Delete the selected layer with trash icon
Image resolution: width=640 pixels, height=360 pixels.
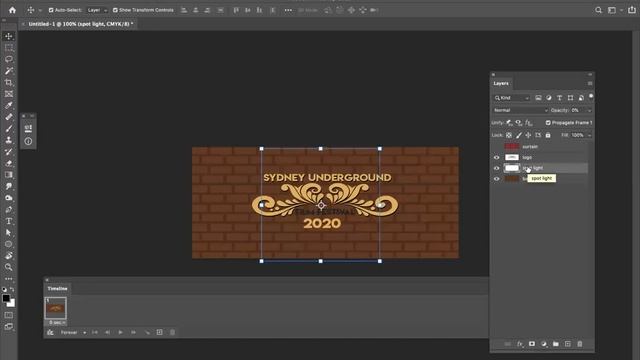pyautogui.click(x=580, y=344)
